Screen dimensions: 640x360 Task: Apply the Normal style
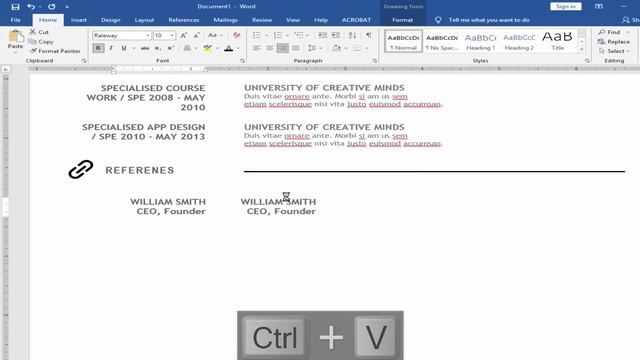[x=403, y=41]
